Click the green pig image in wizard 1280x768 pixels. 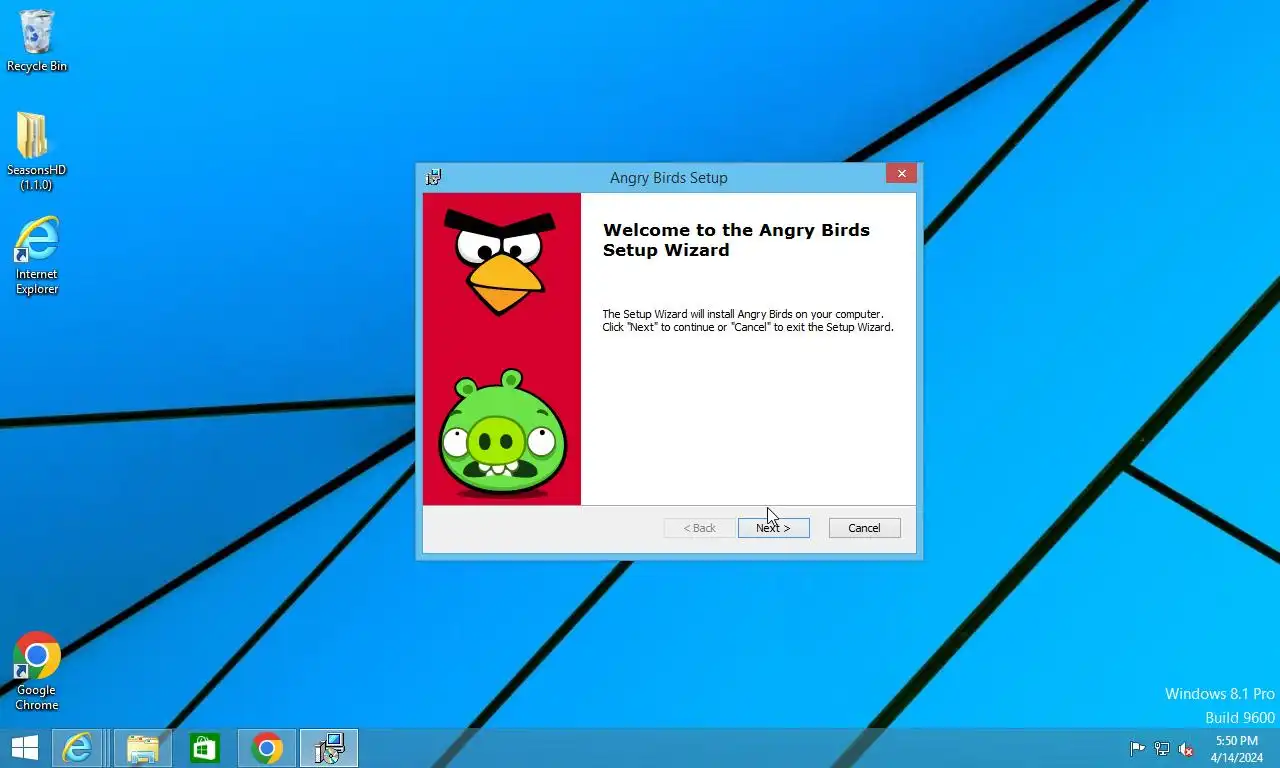(502, 434)
